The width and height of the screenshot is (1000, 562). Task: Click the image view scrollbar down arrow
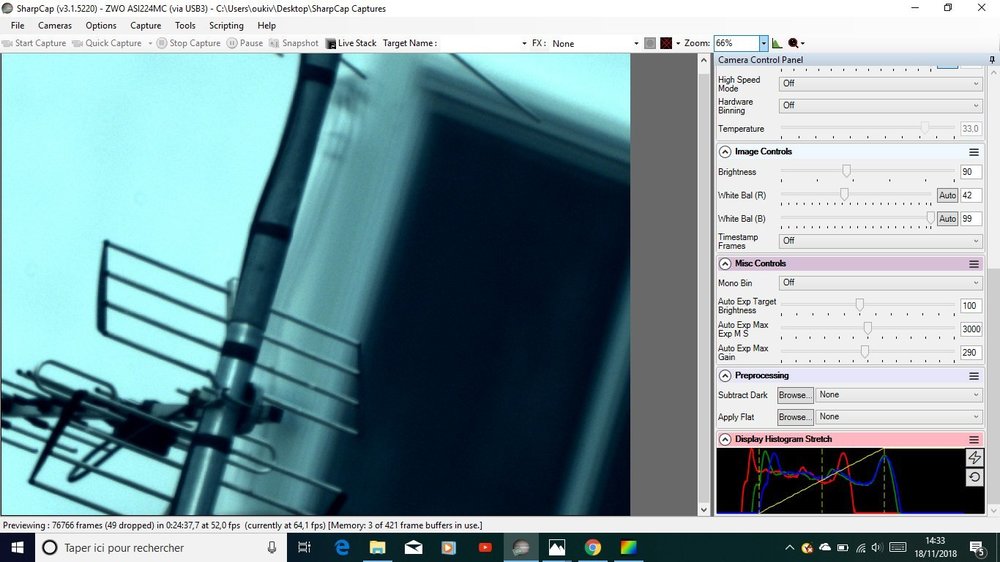[704, 509]
